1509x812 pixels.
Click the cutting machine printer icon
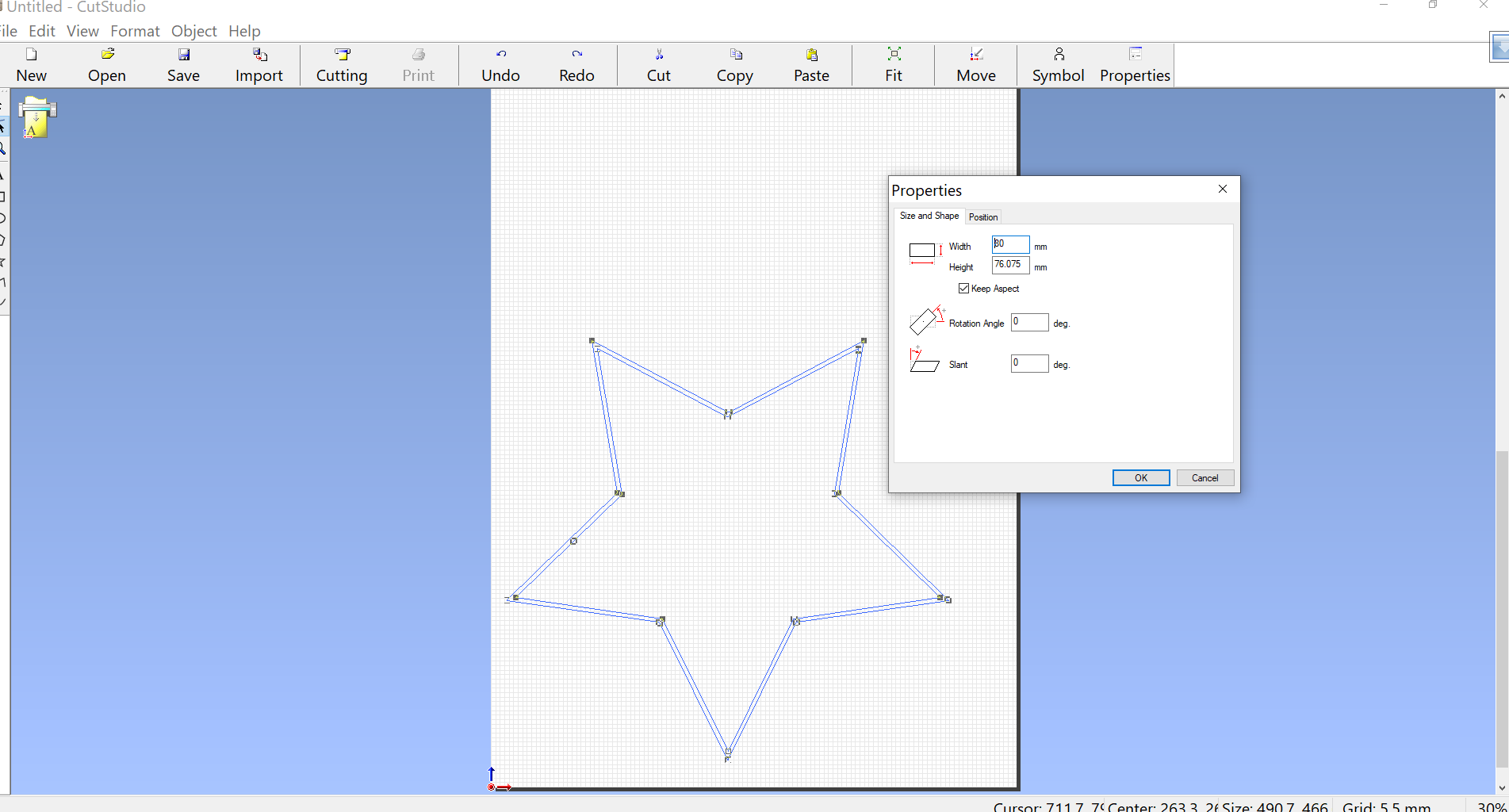pos(37,117)
